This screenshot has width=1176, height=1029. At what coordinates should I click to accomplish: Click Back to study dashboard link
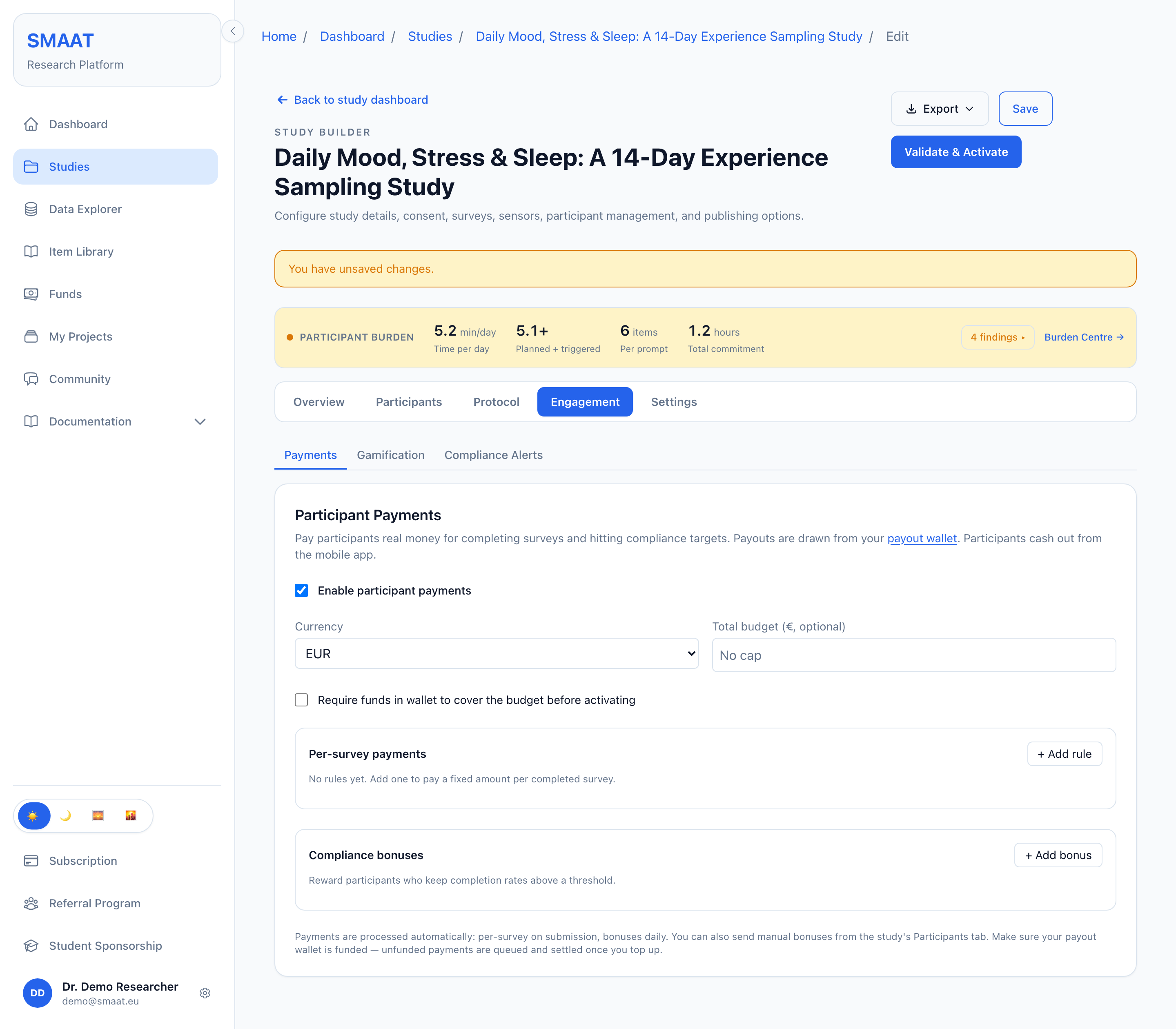pos(352,100)
